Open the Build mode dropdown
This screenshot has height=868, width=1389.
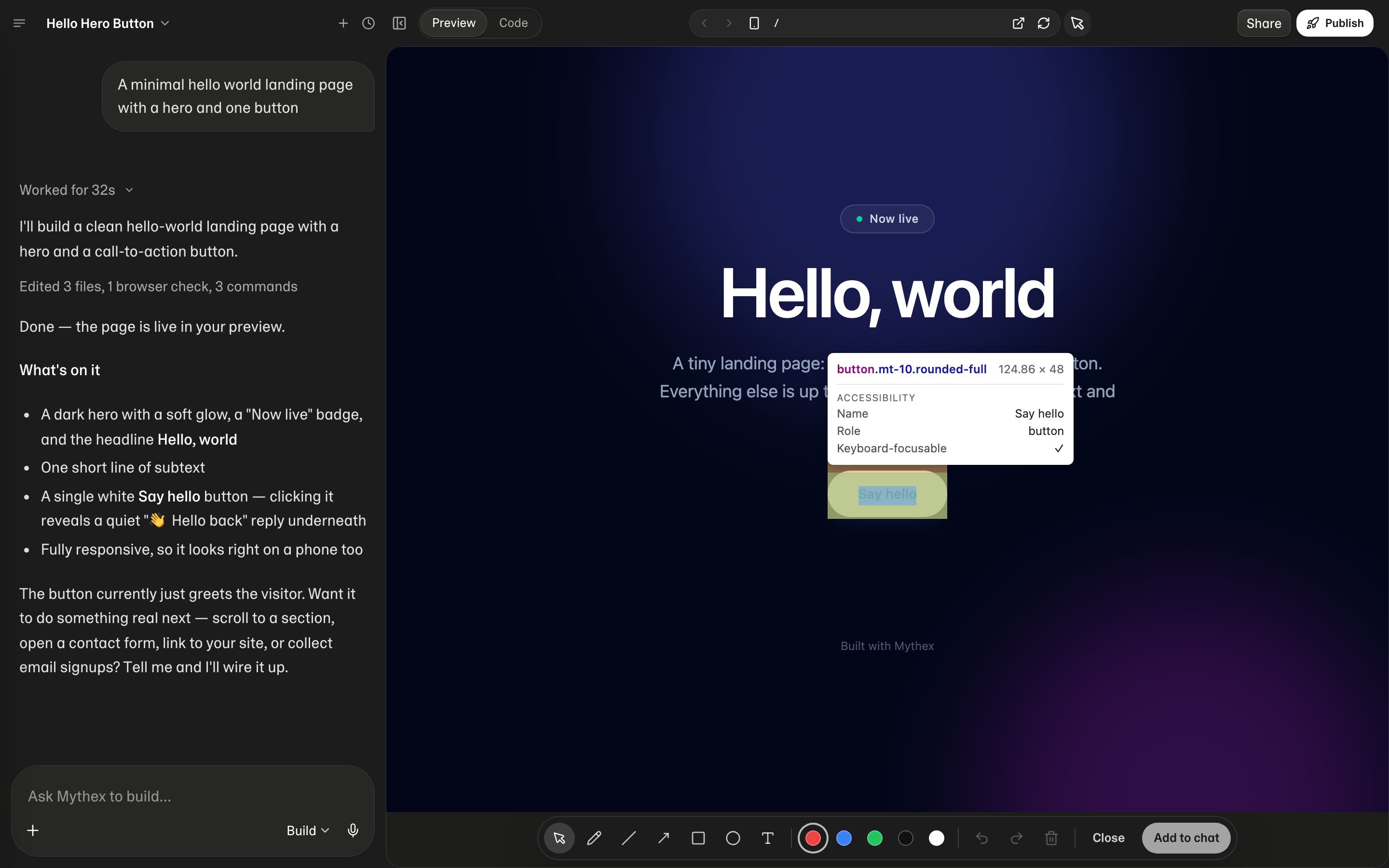pos(308,831)
